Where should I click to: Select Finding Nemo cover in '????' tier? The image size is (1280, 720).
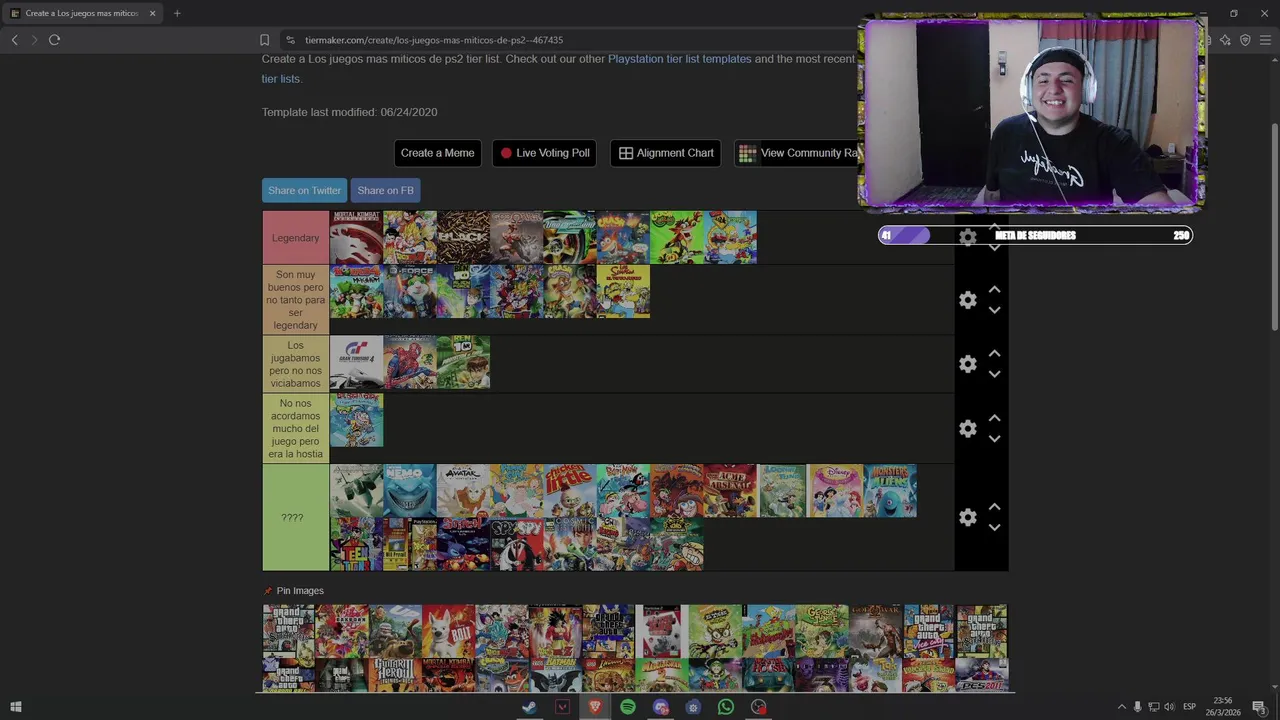(410, 491)
